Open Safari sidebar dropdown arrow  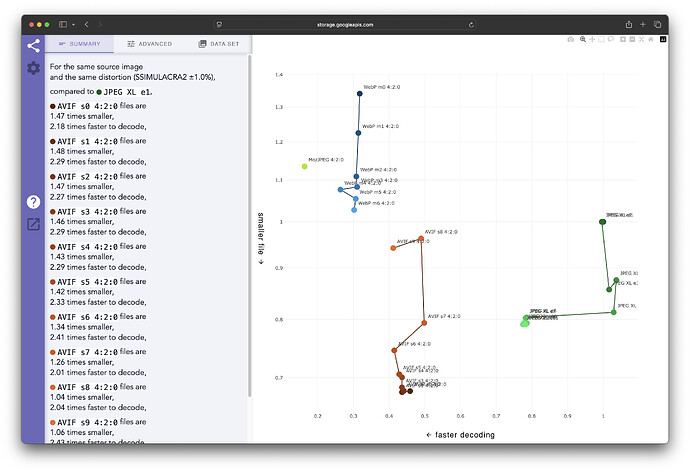point(73,25)
